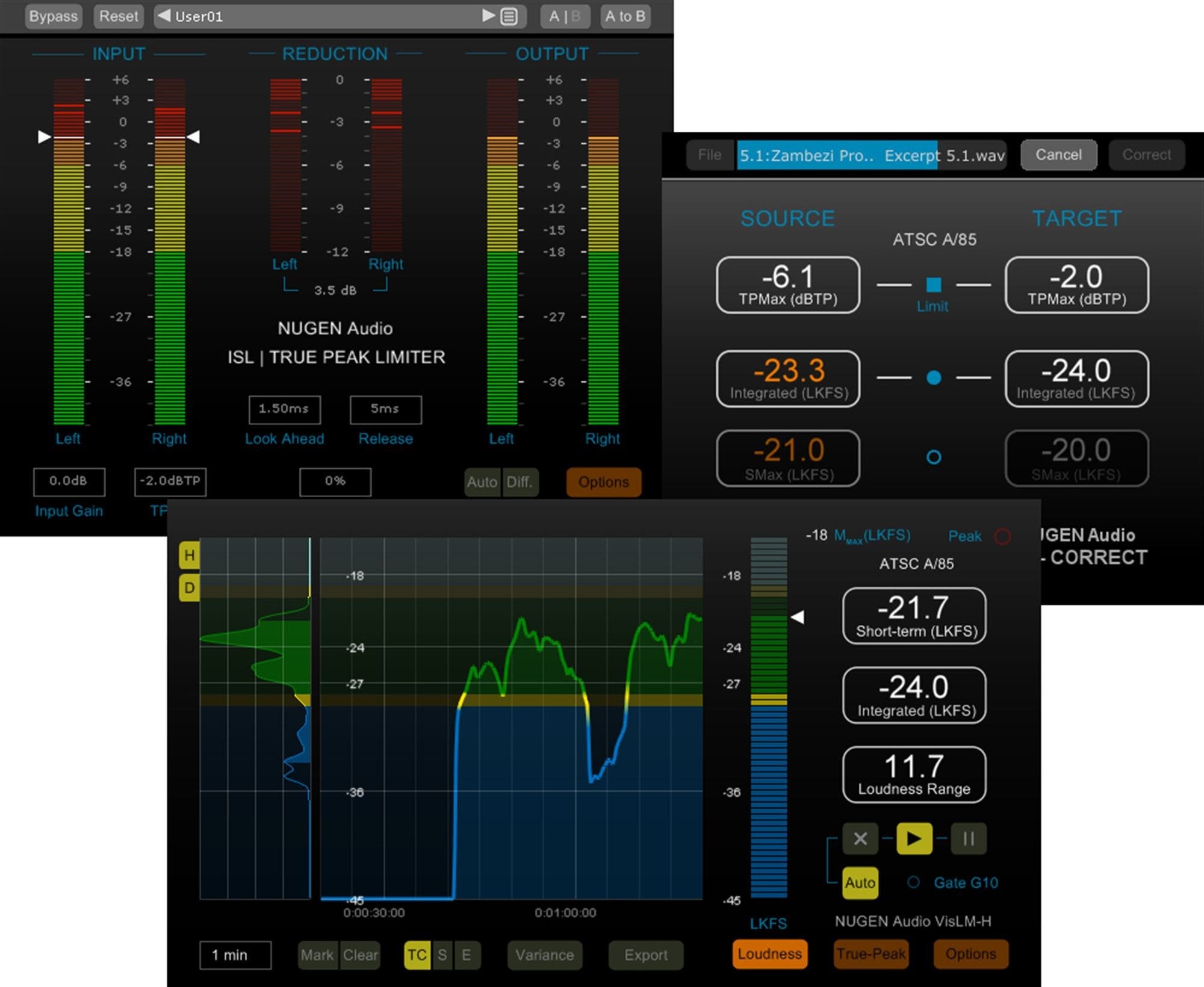Click the Reset button in ISL limiter
The width and height of the screenshot is (1204, 987).
[119, 16]
